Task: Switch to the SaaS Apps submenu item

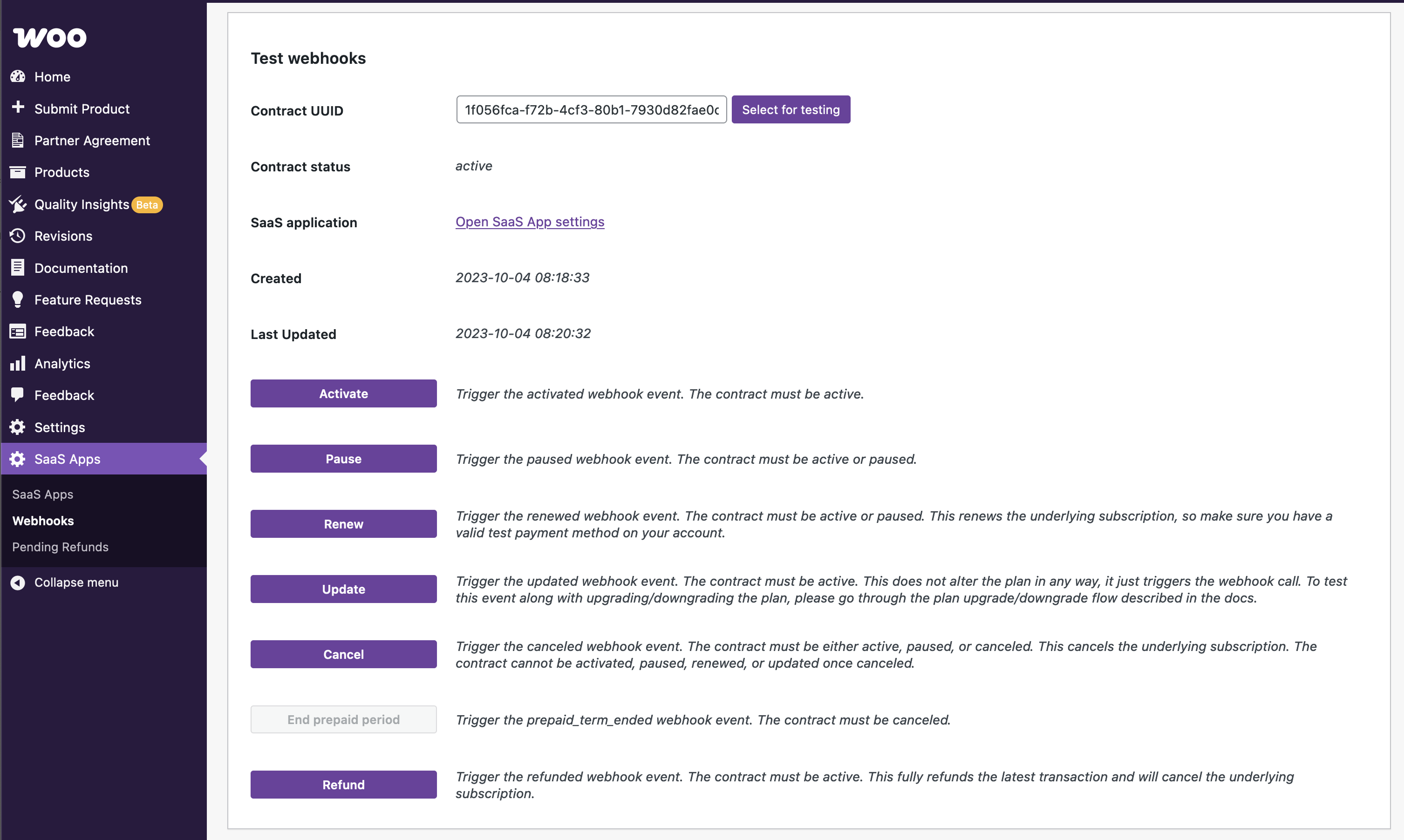Action: 42,494
